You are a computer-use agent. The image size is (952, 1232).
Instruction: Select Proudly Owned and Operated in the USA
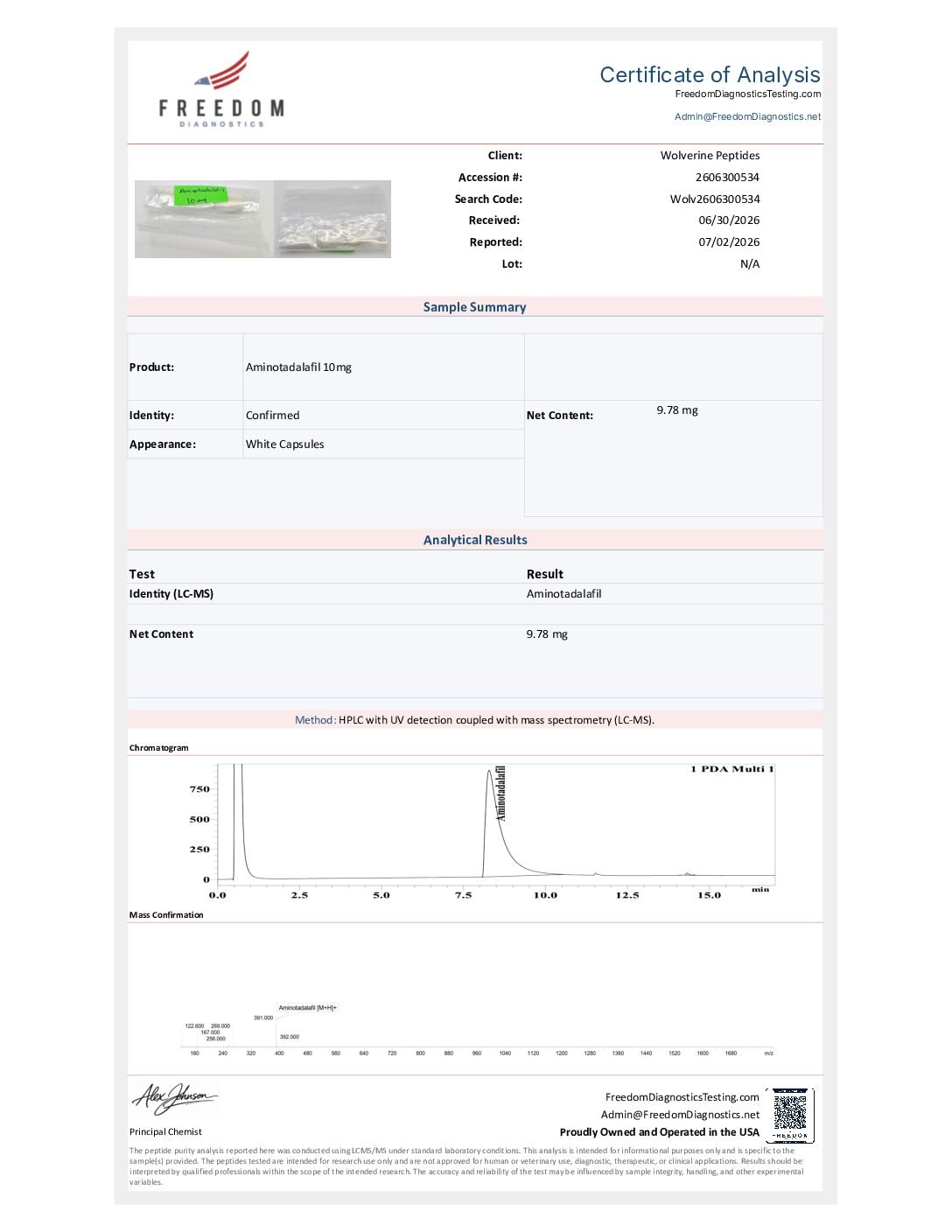click(x=660, y=1132)
